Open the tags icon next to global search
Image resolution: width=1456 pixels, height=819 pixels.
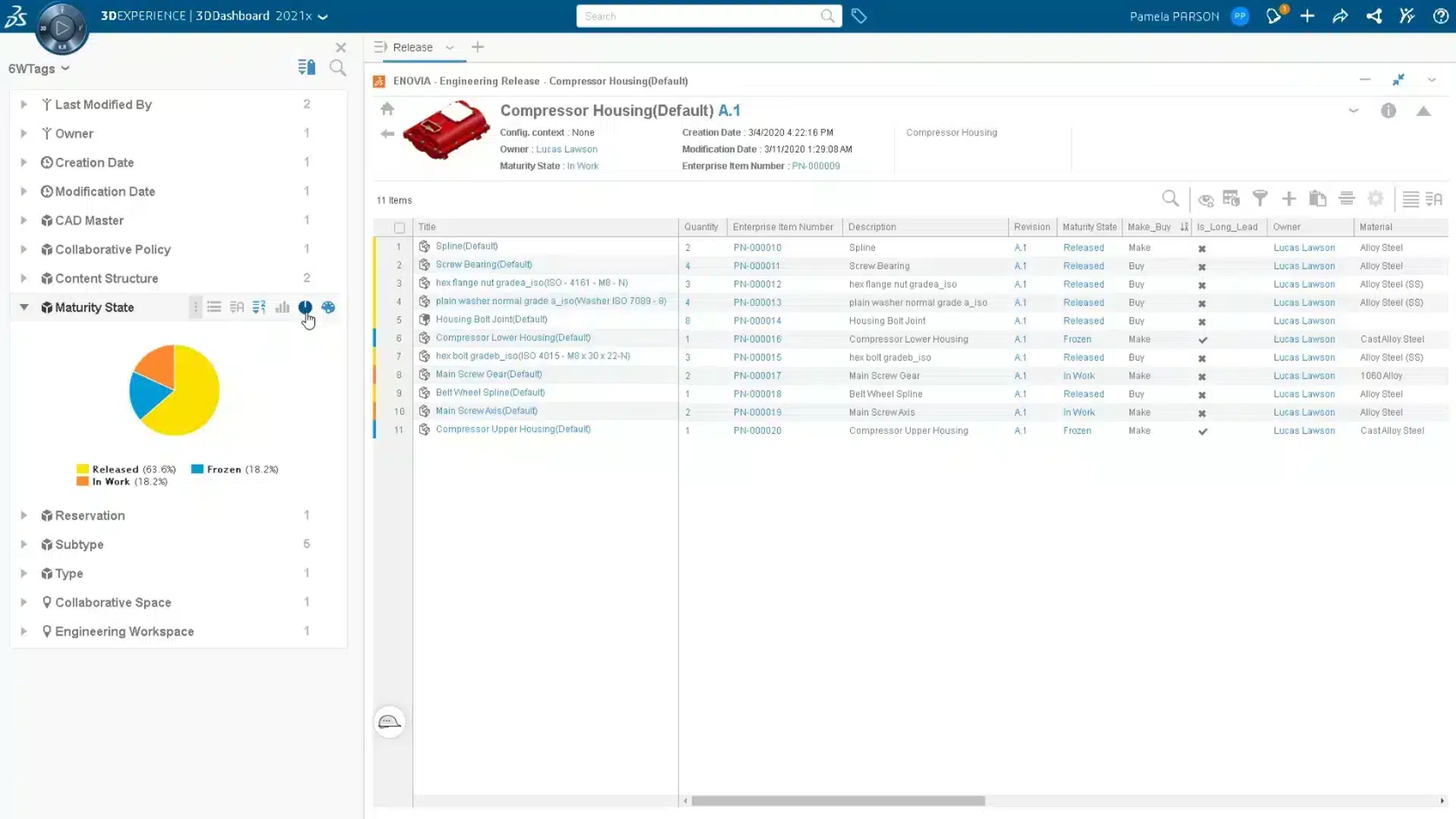(x=859, y=16)
